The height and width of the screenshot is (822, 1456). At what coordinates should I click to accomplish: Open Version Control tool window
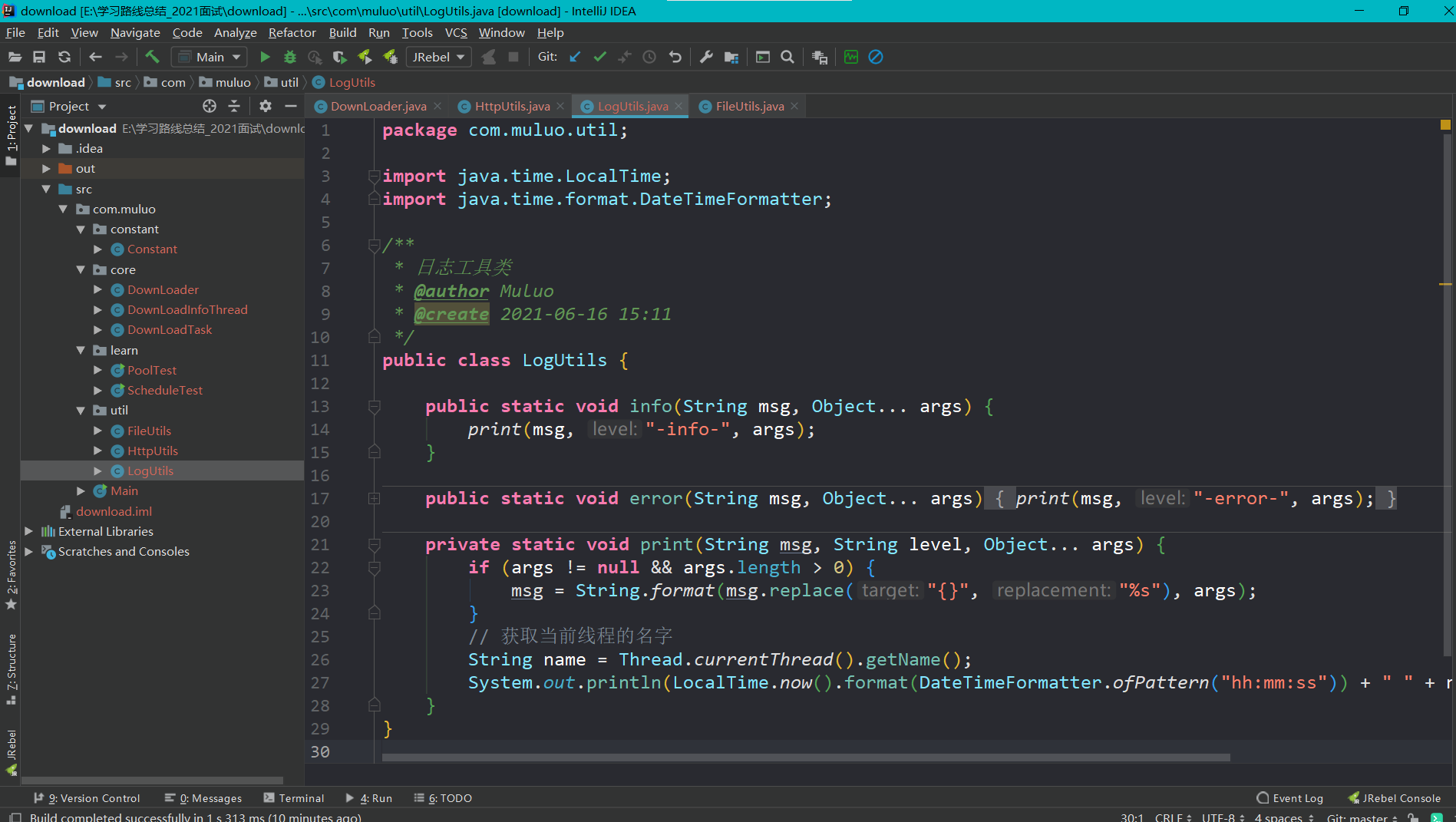87,798
